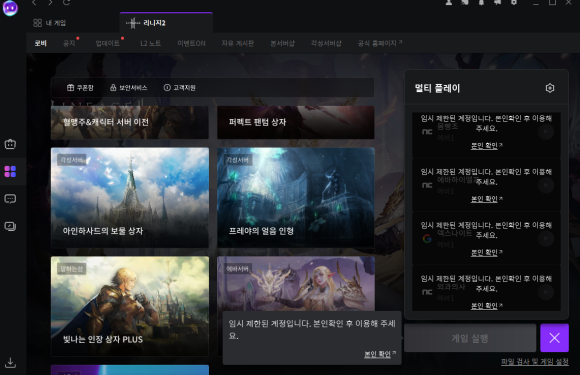580x375 pixels.
Task: Open the chat bubble sidebar icon
Action: 10,199
